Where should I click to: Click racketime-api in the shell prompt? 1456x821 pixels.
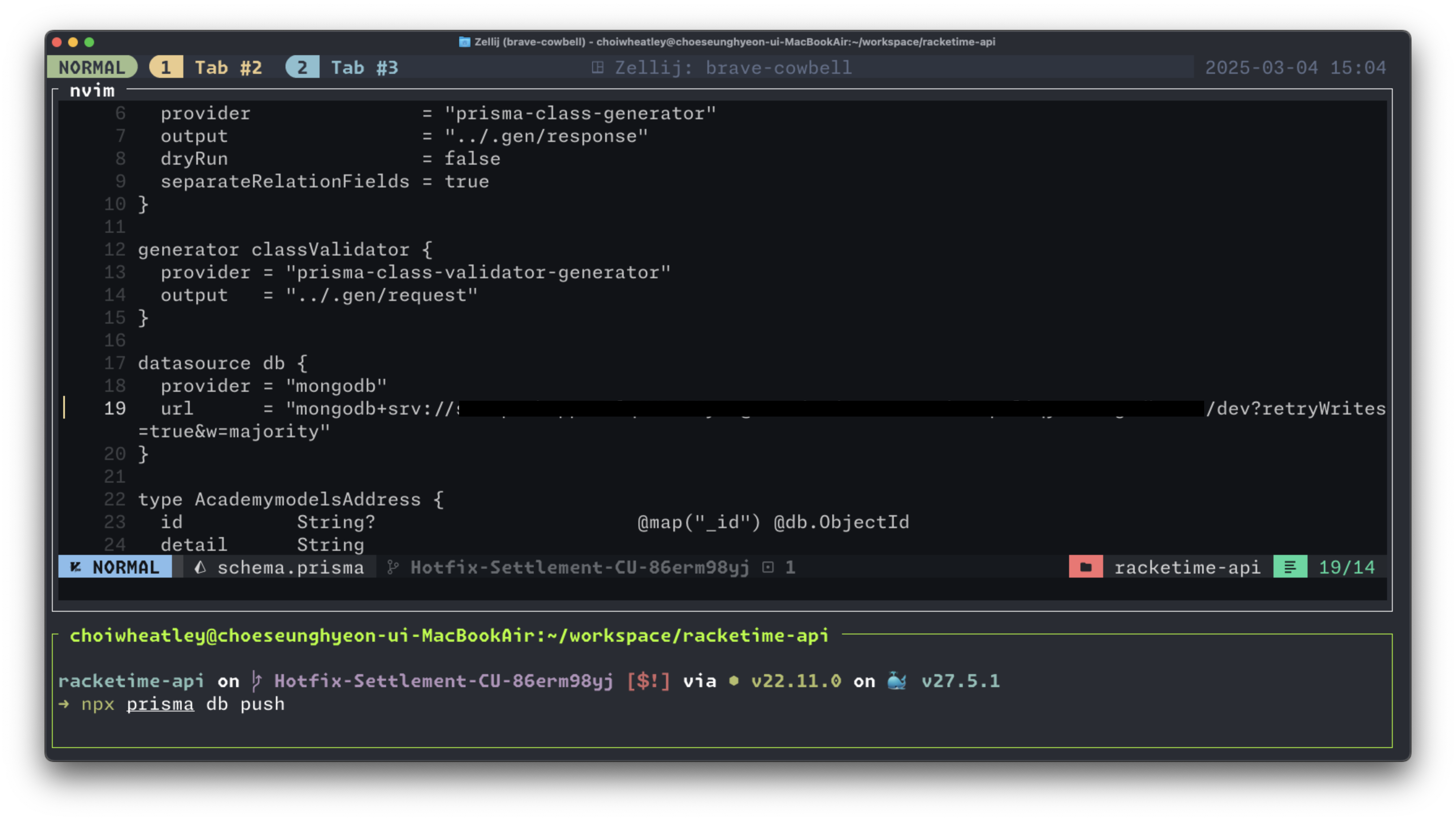[131, 681]
